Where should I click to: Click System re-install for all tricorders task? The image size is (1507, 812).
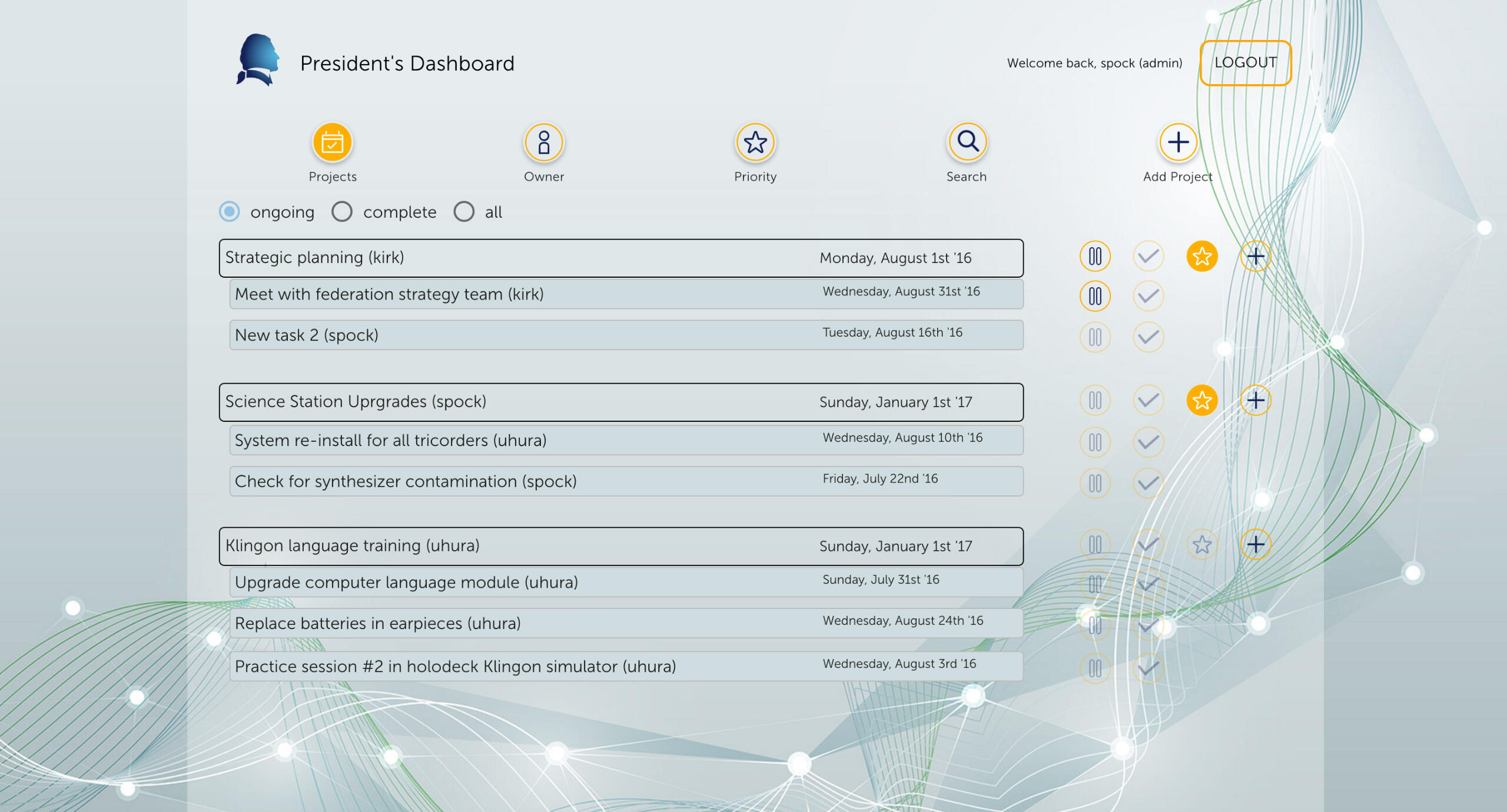tap(626, 440)
